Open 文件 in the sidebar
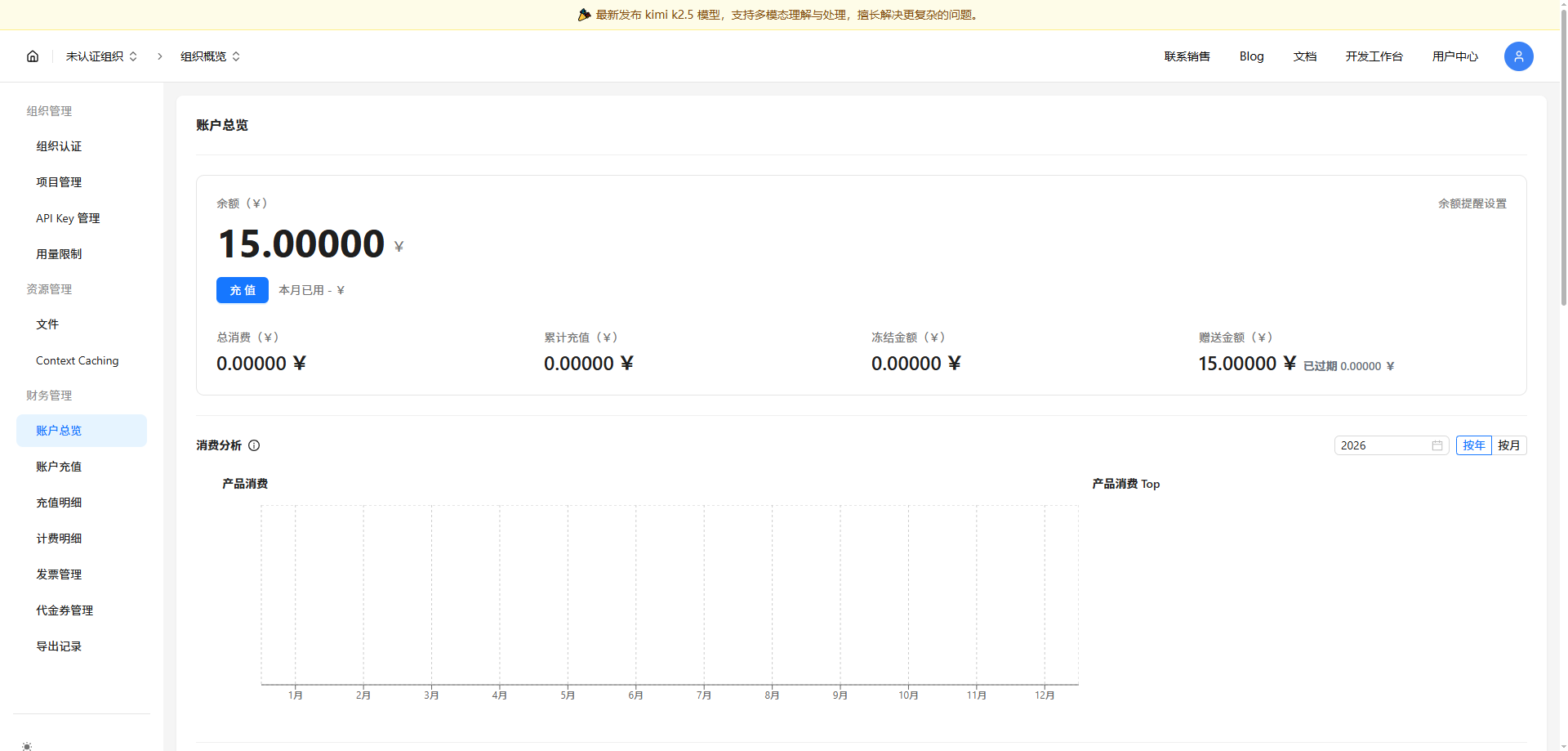The height and width of the screenshot is (751, 1568). (82, 324)
